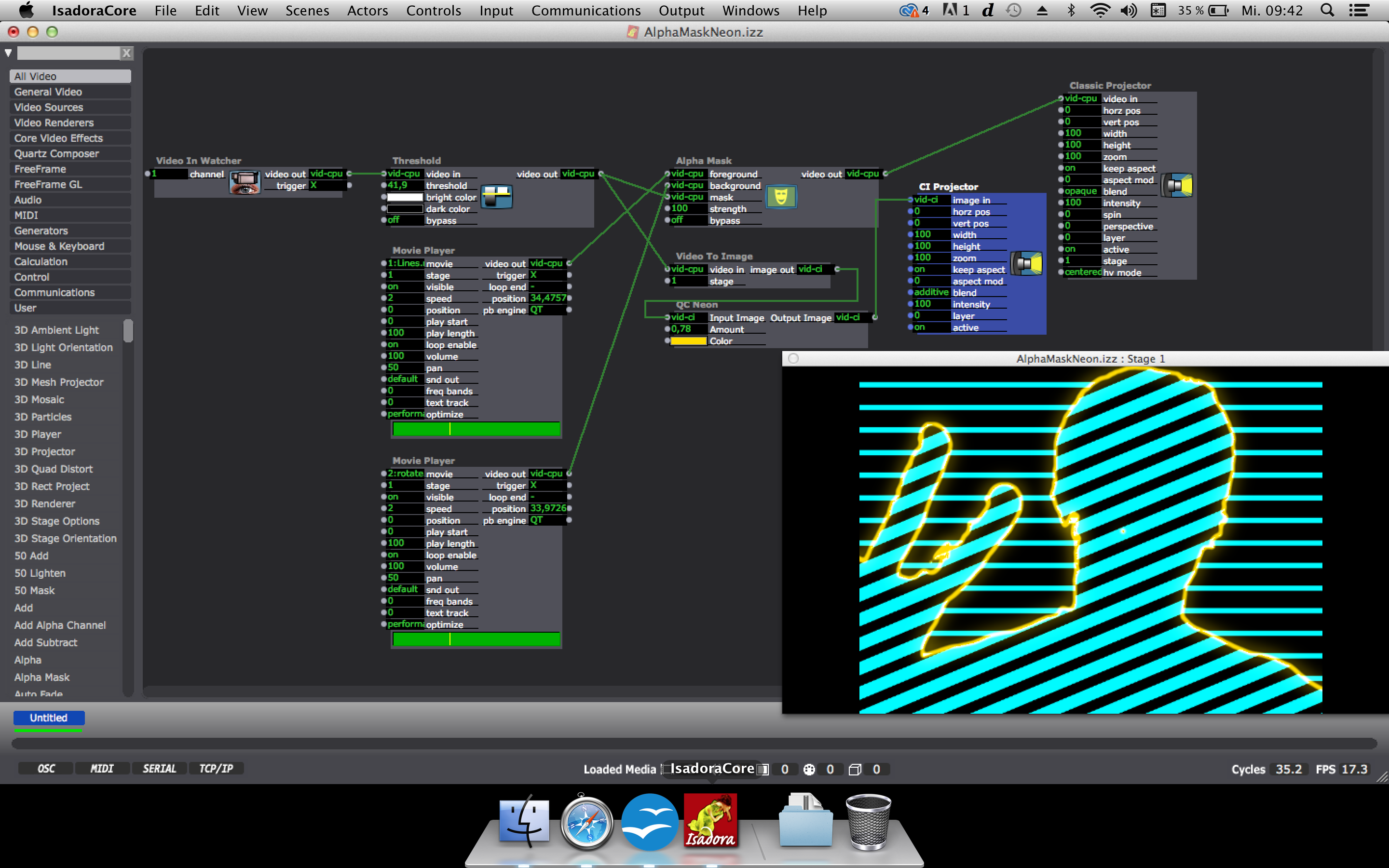Screen dimensions: 1389x868
Task: Change Classic Projector hv mode centered
Action: coord(1082,272)
